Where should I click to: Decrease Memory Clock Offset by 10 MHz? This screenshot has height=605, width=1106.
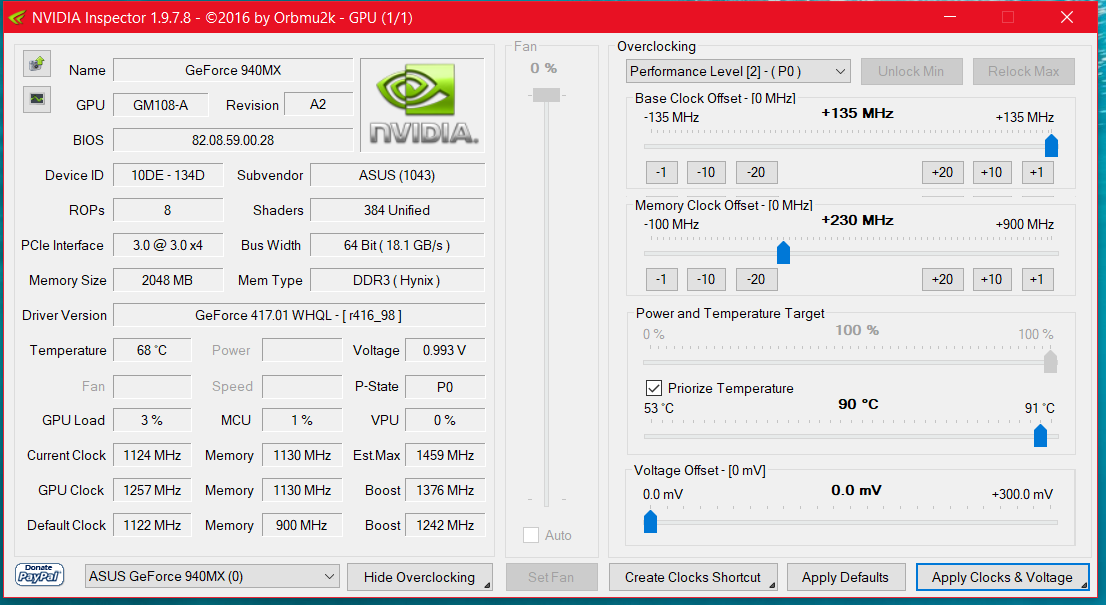tap(706, 279)
